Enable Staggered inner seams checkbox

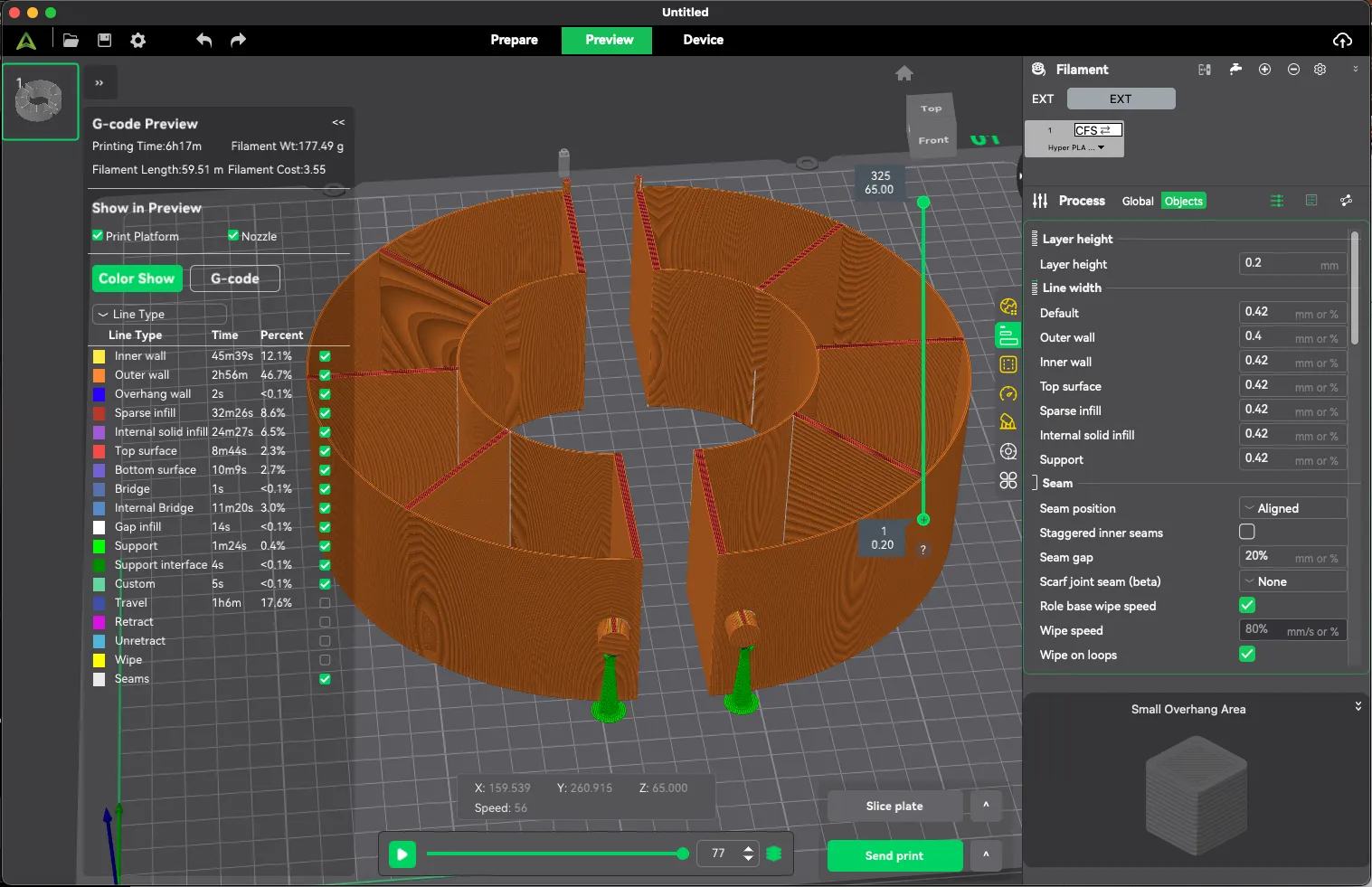(1247, 533)
